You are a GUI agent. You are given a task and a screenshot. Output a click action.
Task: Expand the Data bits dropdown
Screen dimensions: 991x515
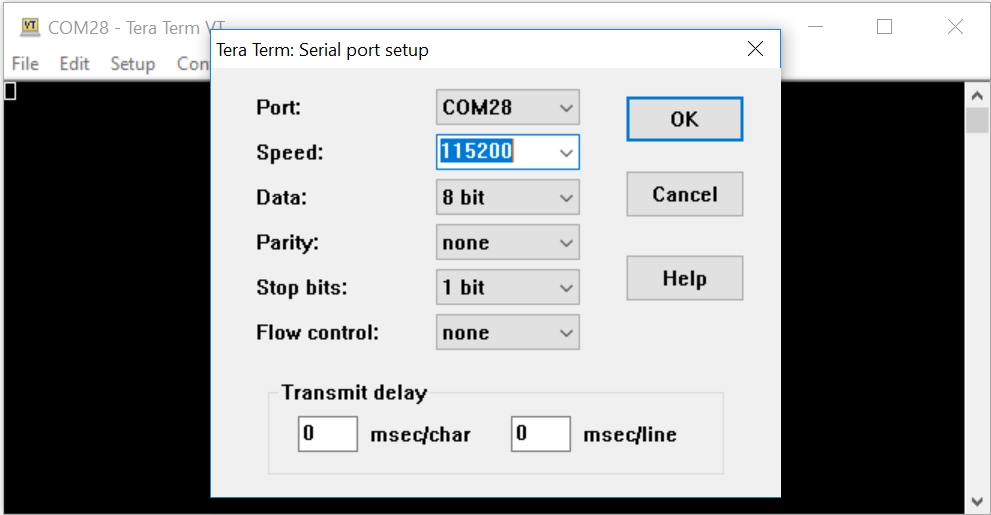(567, 198)
